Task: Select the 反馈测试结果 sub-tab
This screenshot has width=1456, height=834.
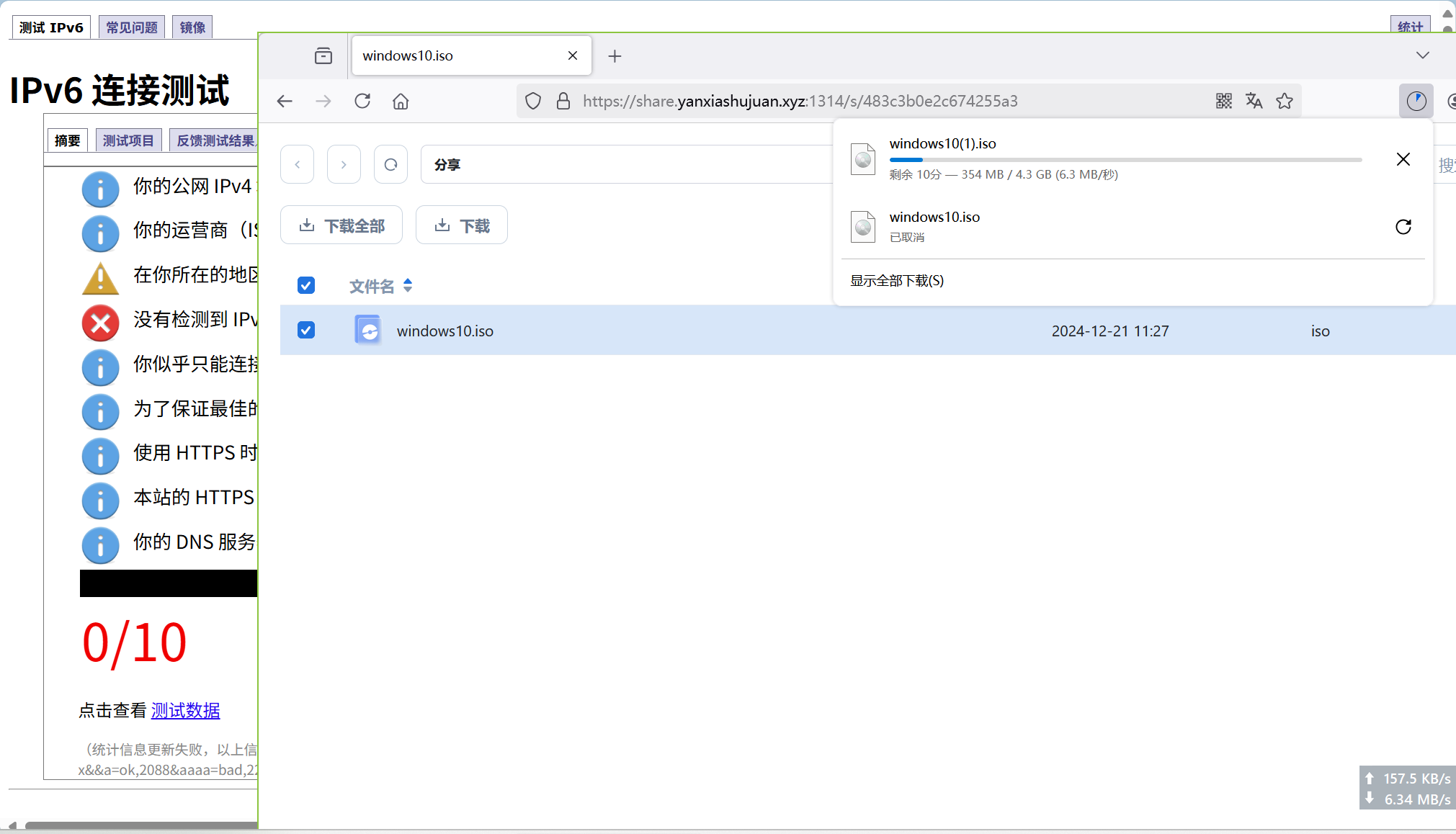Action: pyautogui.click(x=214, y=140)
